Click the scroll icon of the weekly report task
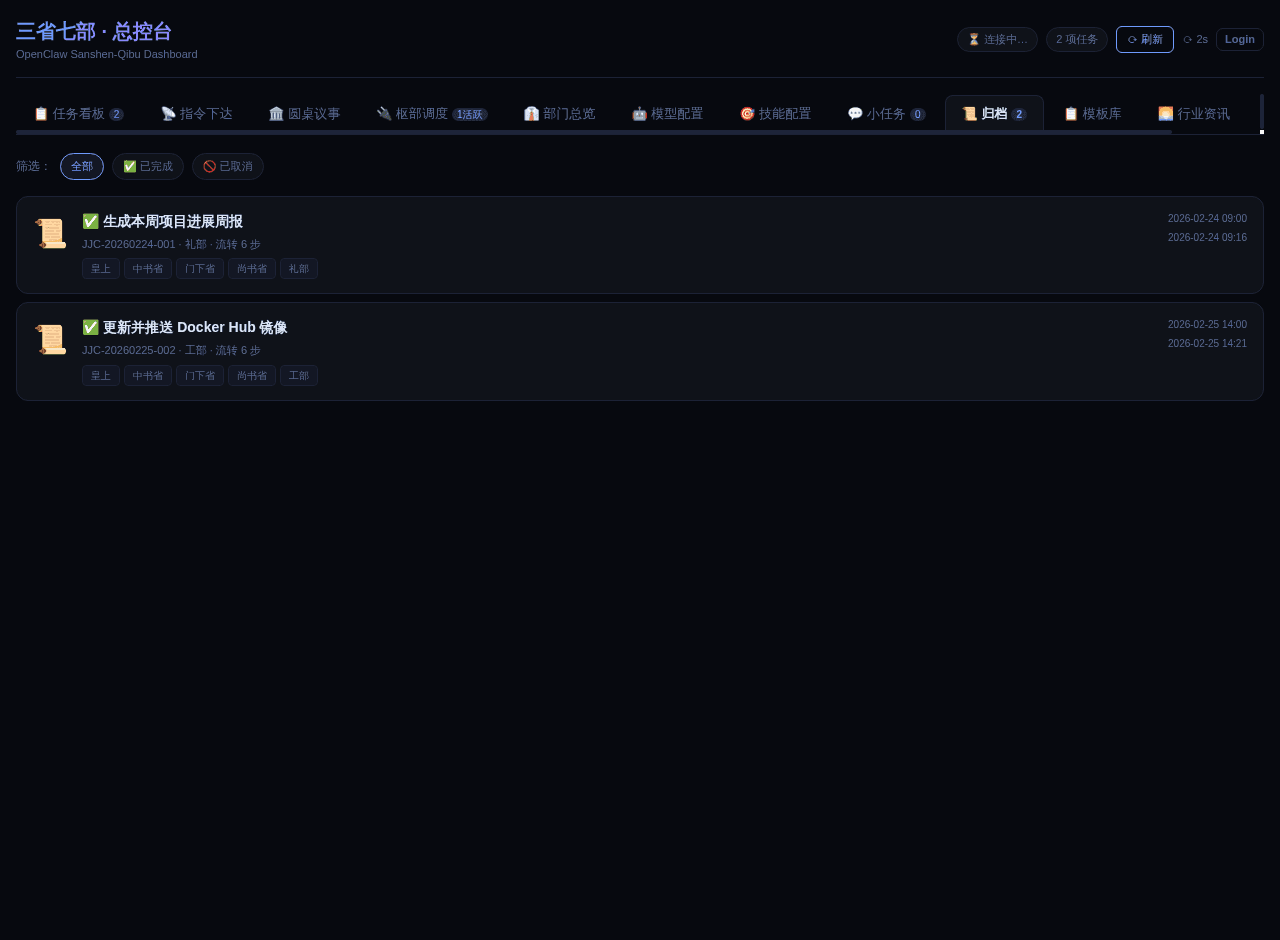The image size is (1280, 940). [x=50, y=234]
